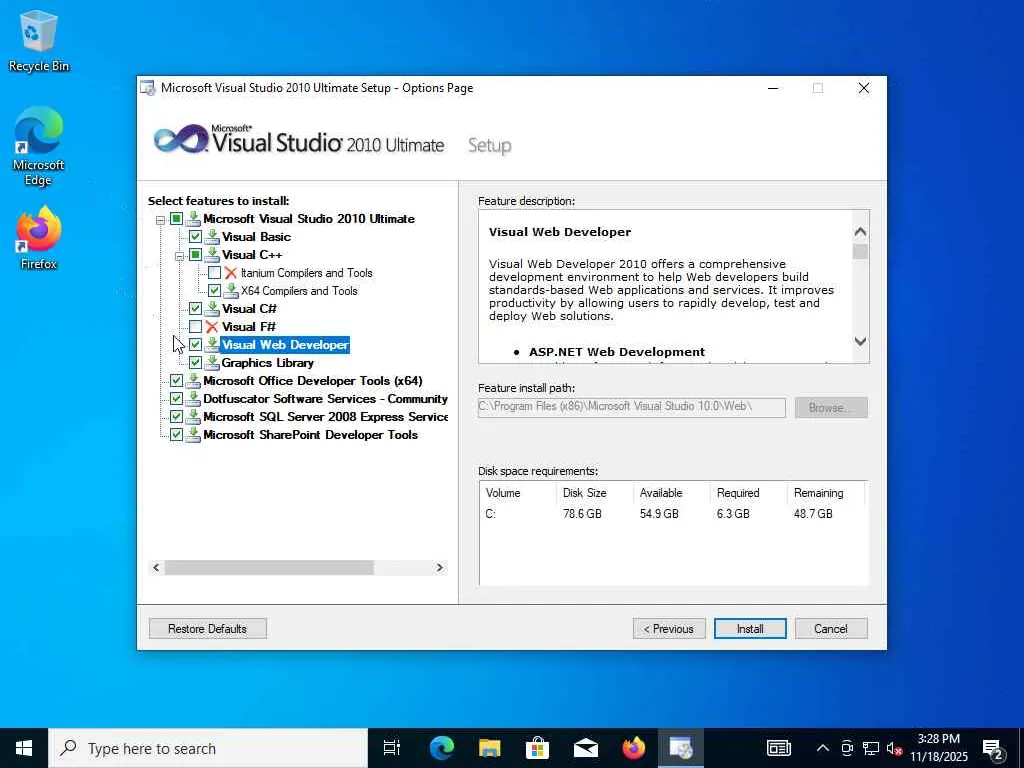Uncheck Microsoft SQL Server 2008 Express checkbox

(176, 417)
